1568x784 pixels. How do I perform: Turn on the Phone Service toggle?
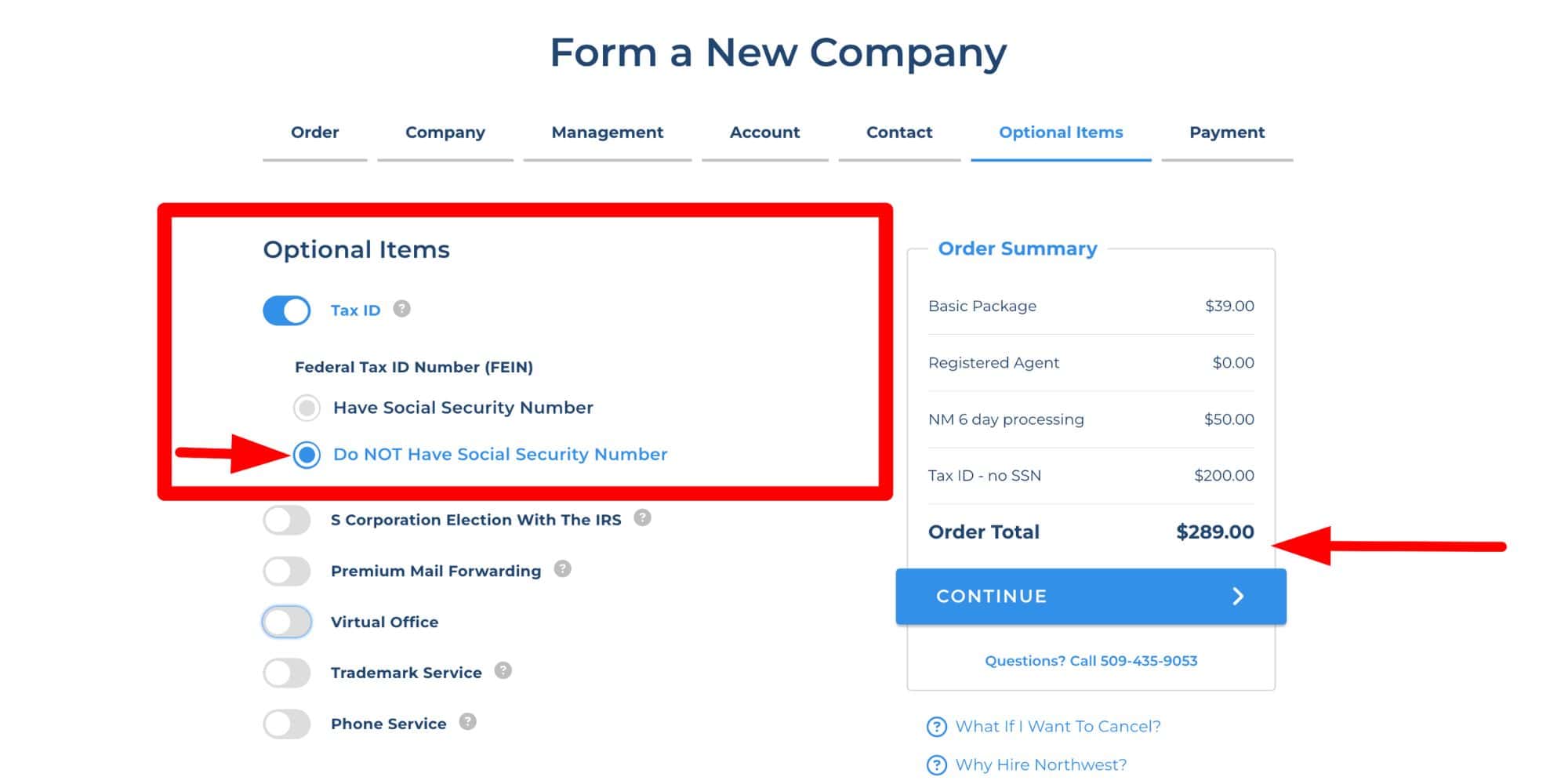(x=287, y=724)
